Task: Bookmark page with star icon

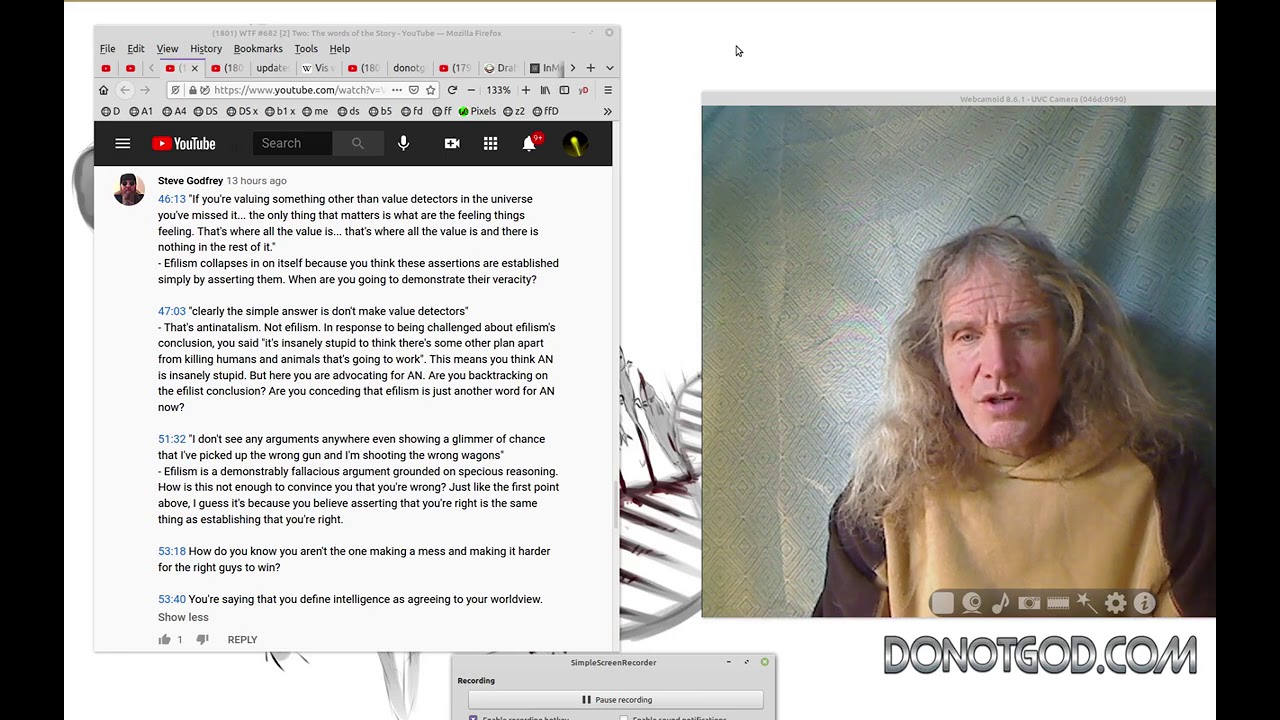Action: [430, 90]
